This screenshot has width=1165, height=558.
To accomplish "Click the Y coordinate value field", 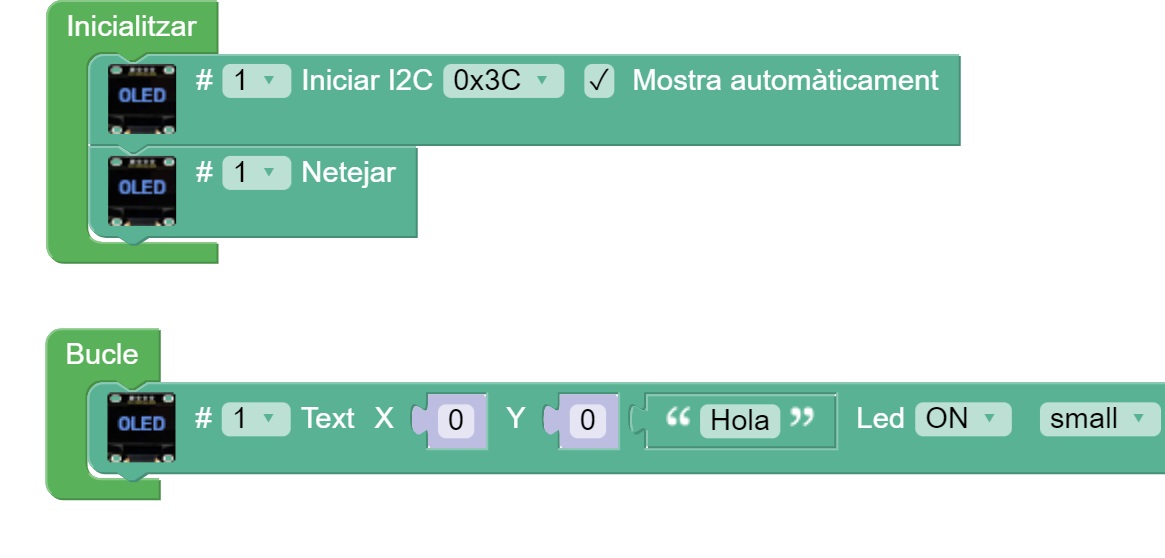I will [x=588, y=421].
